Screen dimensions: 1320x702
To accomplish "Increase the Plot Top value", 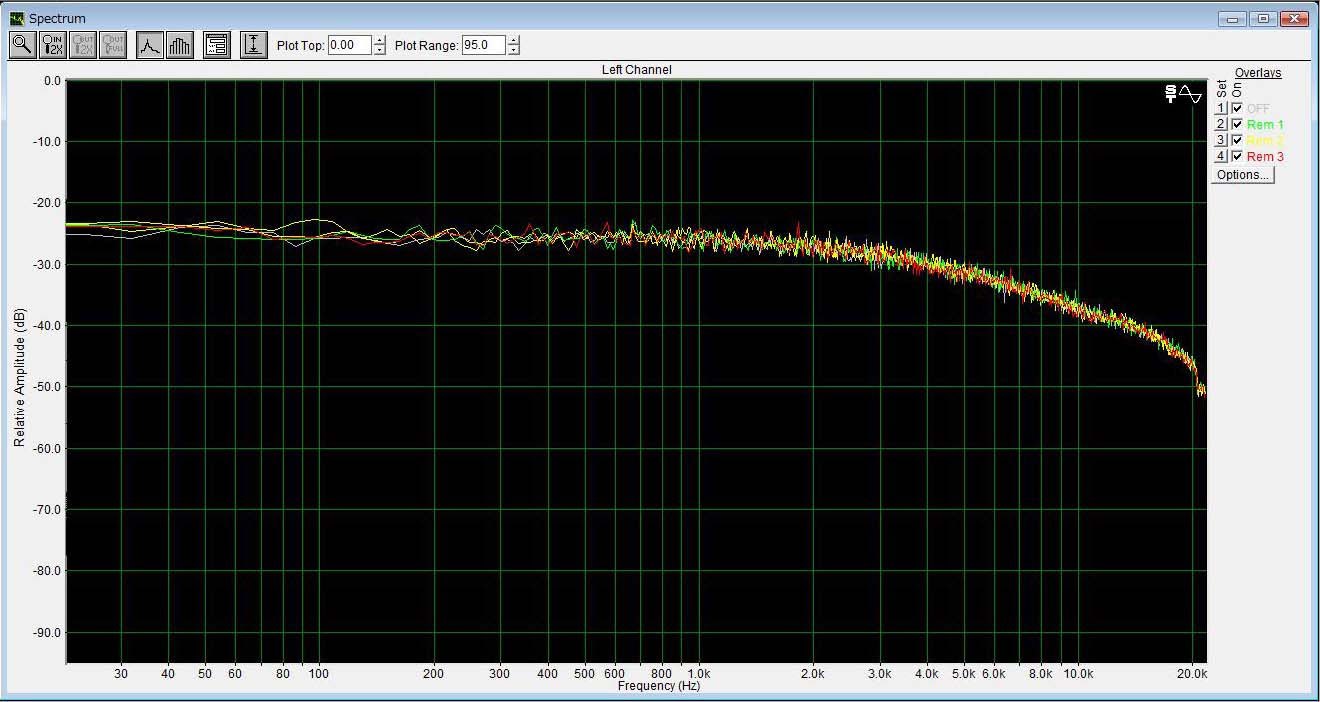I will pyautogui.click(x=379, y=40).
